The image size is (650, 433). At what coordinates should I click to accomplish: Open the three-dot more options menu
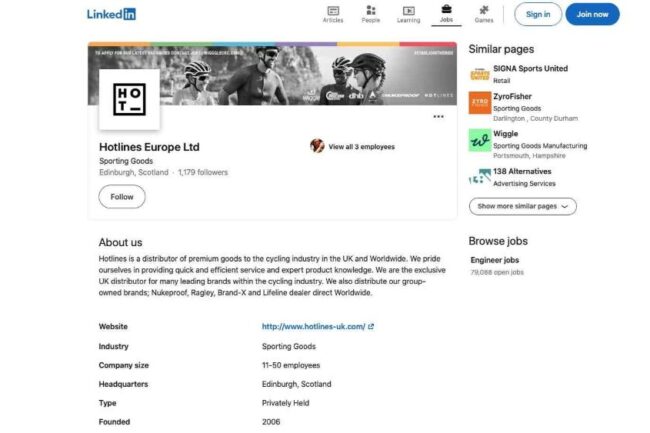pyautogui.click(x=438, y=117)
